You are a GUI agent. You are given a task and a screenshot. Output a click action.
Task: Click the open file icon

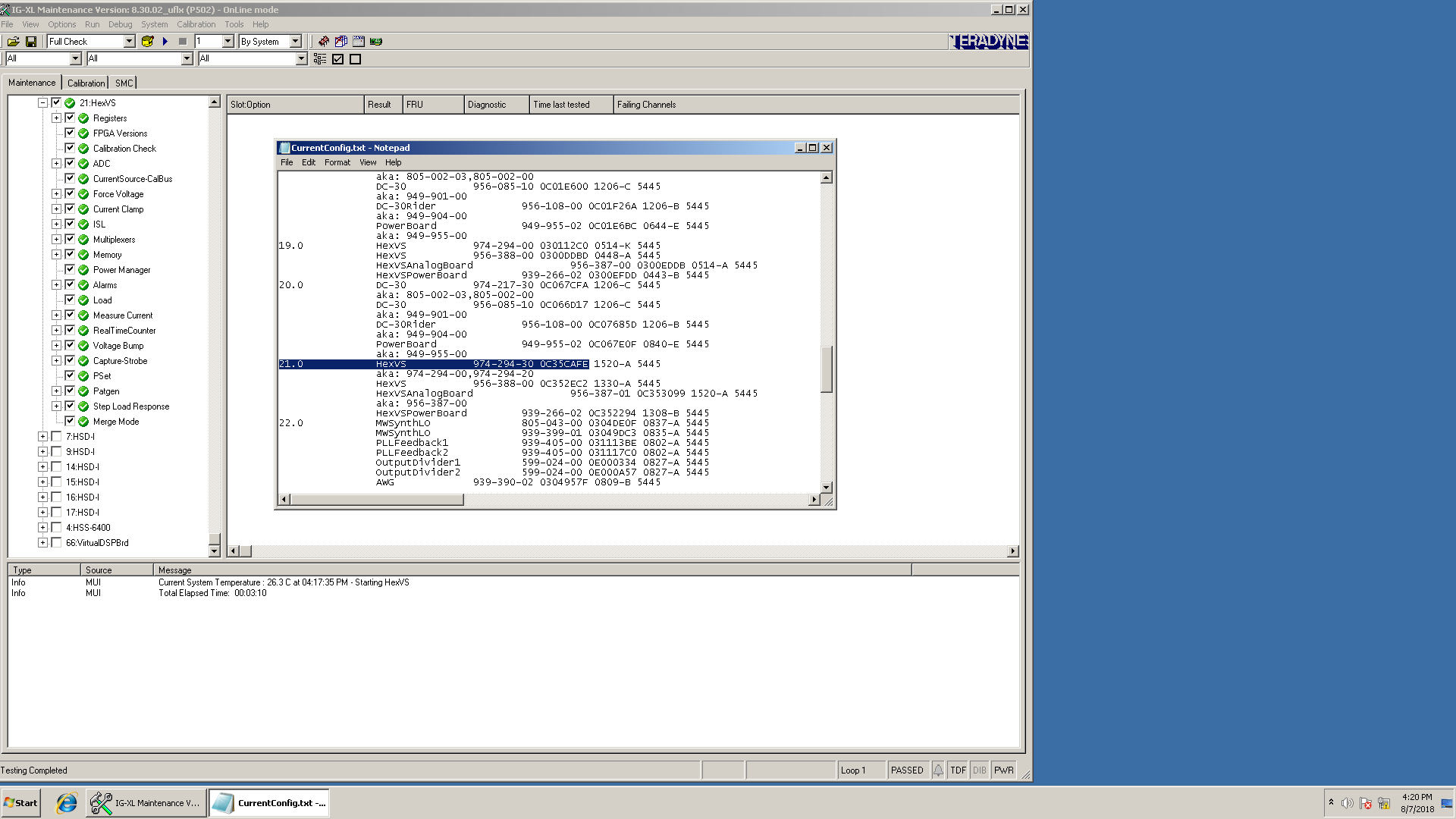[14, 41]
